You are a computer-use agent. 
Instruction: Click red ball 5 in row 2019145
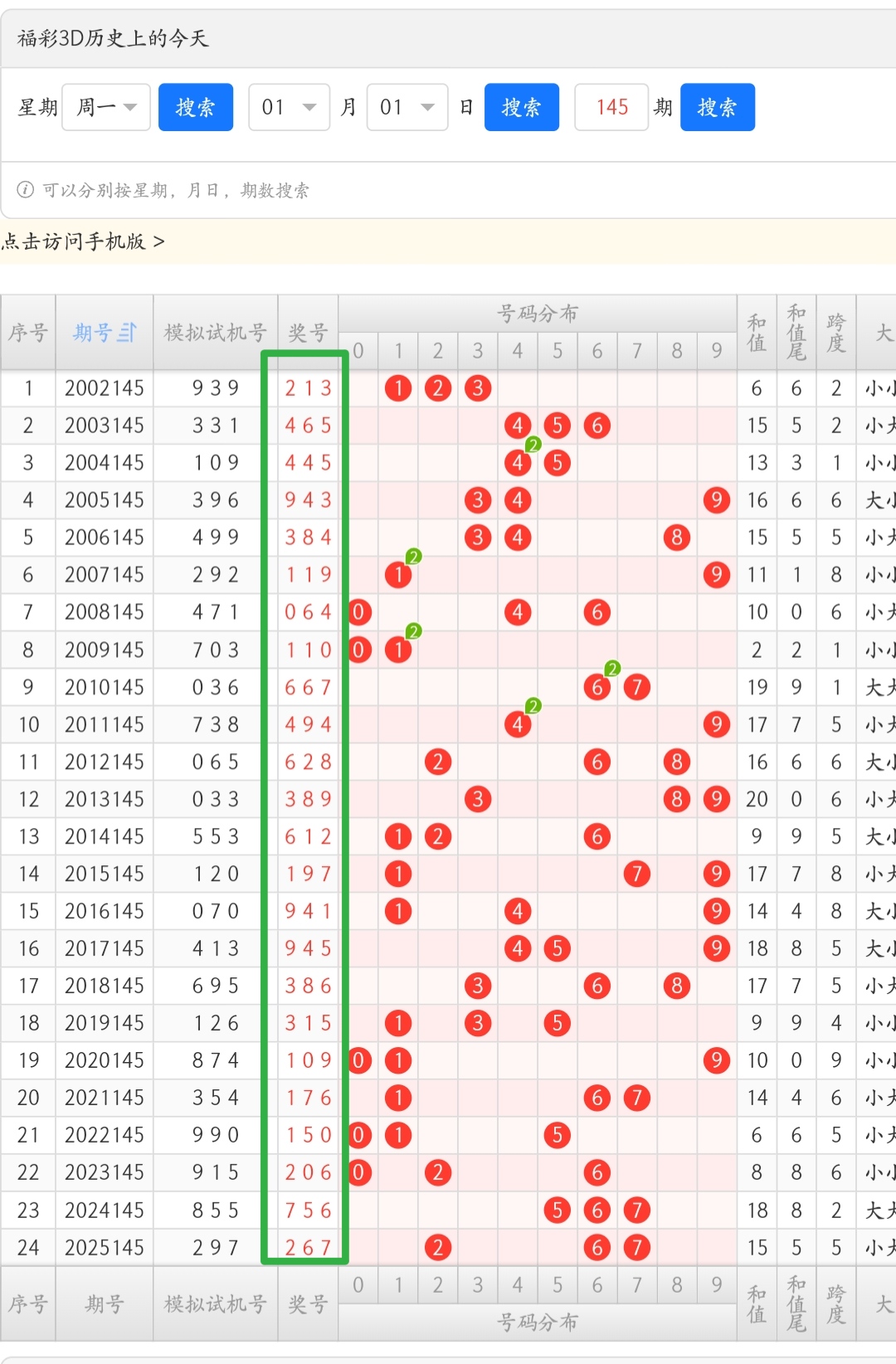[x=558, y=1023]
